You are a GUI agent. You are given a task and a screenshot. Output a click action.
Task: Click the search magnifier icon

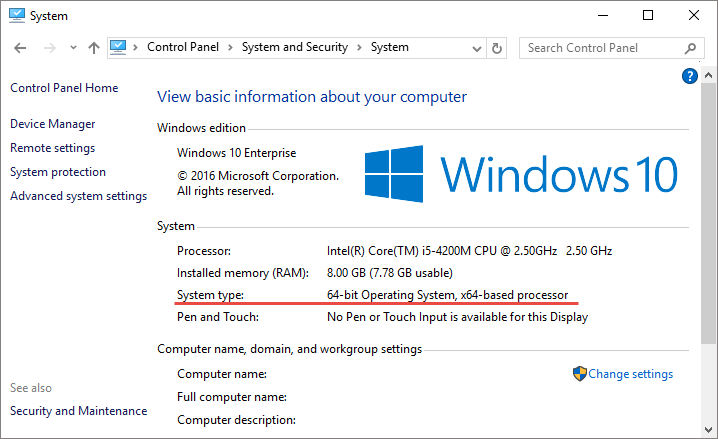[x=691, y=48]
